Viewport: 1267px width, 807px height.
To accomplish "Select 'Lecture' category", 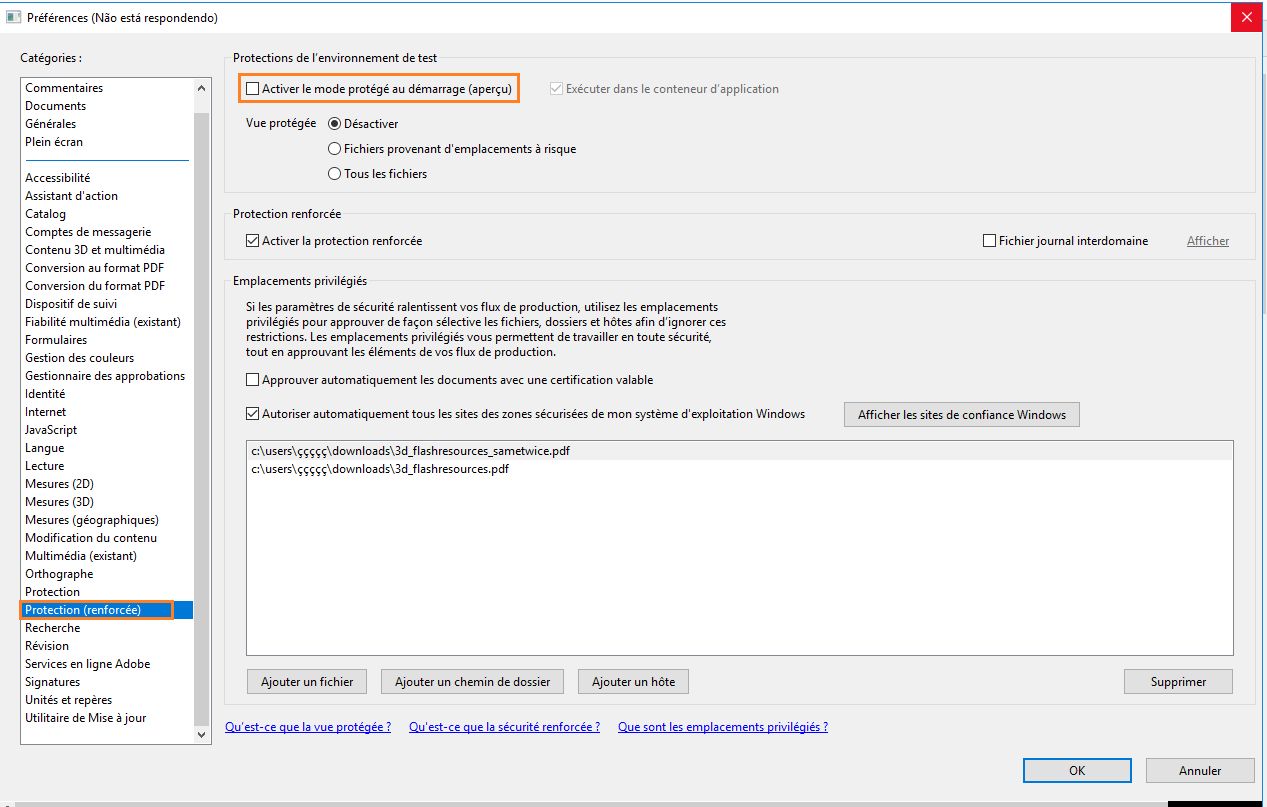I will click(x=45, y=466).
